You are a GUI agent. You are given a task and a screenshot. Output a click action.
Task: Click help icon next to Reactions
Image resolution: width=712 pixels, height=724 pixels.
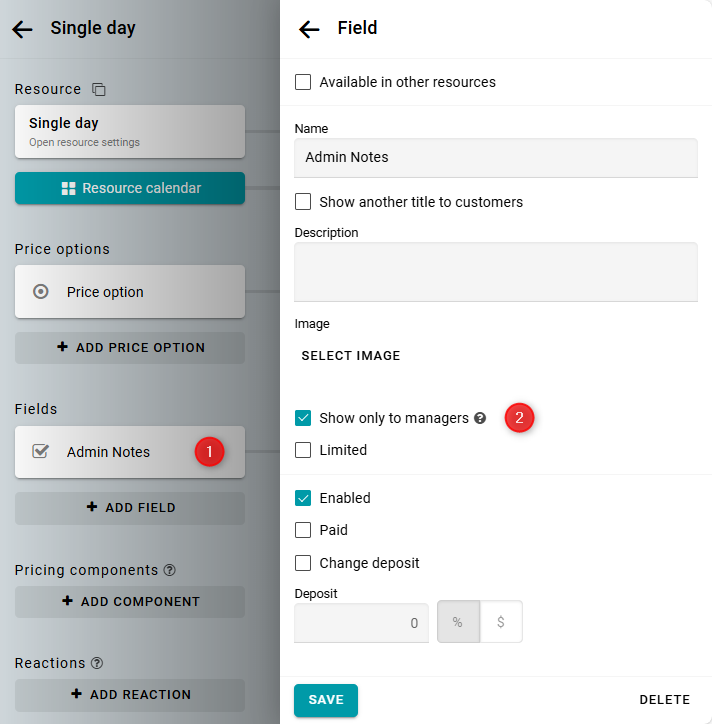coord(96,663)
